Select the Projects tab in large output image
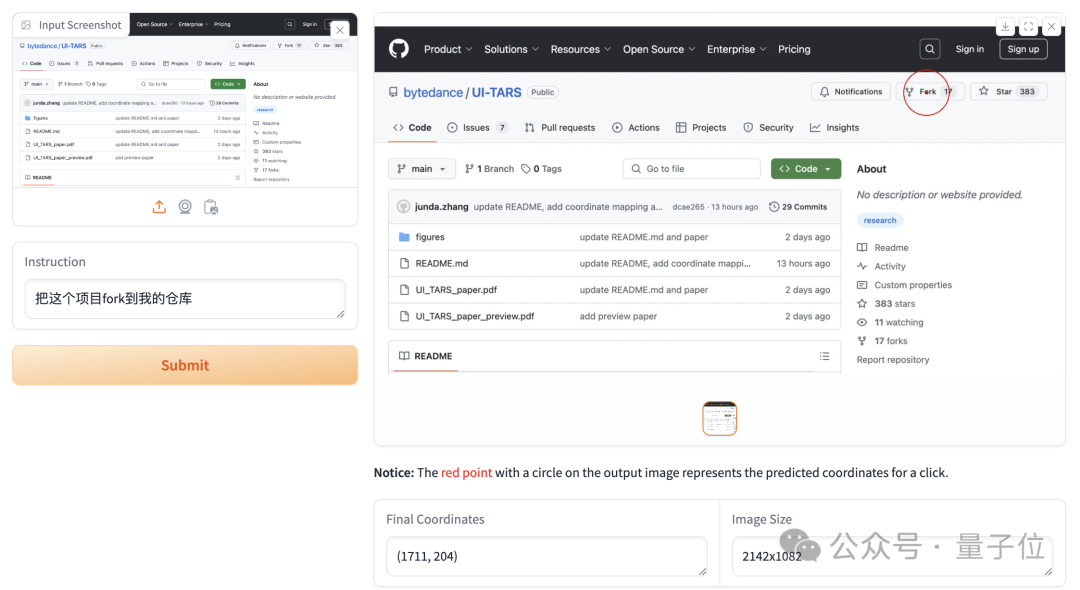Screen dimensions: 1080x590 700,127
